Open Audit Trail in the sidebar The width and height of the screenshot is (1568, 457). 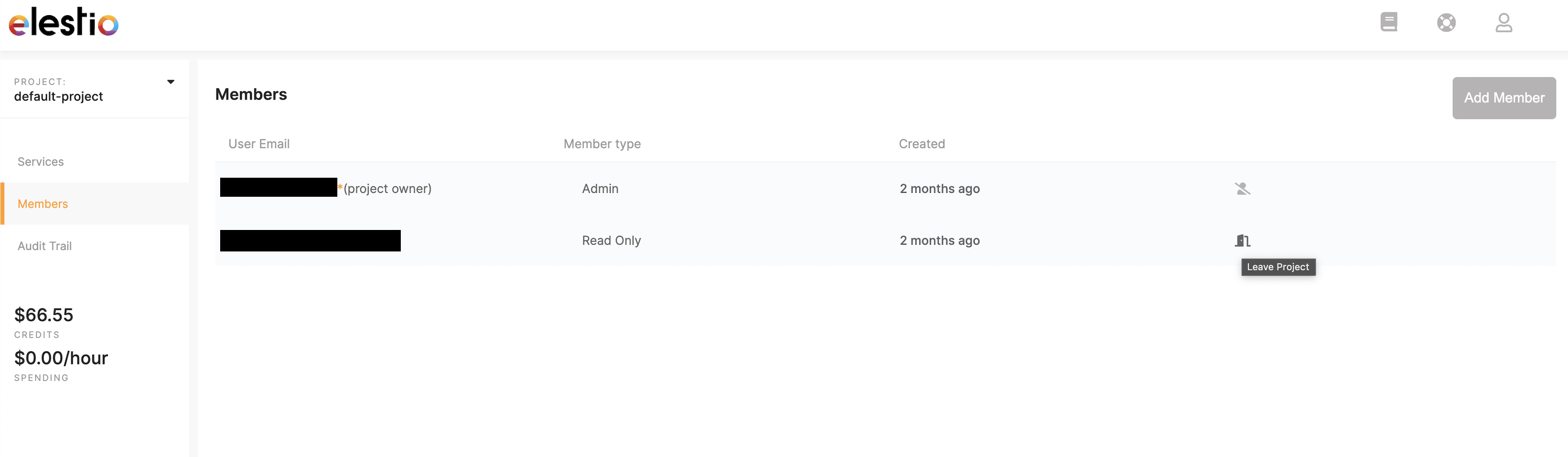[44, 246]
